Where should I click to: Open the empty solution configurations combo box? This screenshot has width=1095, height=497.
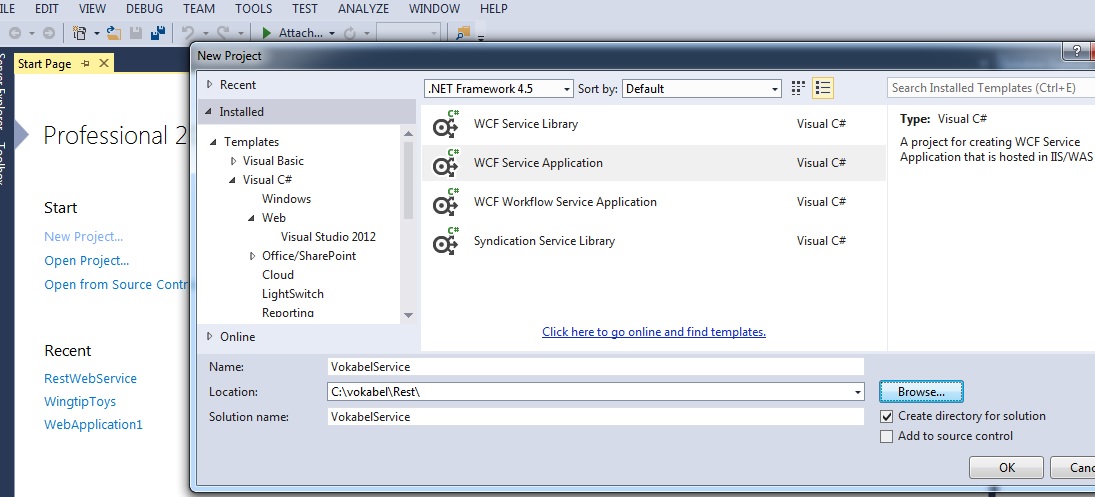click(409, 33)
